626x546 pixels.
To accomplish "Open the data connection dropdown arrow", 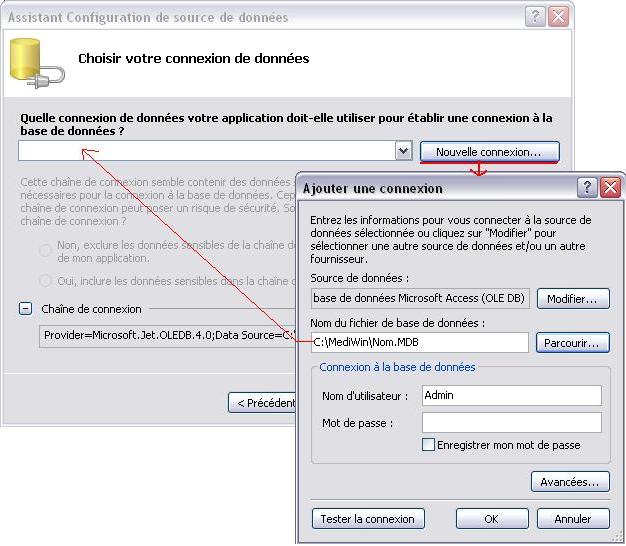I will click(x=404, y=151).
